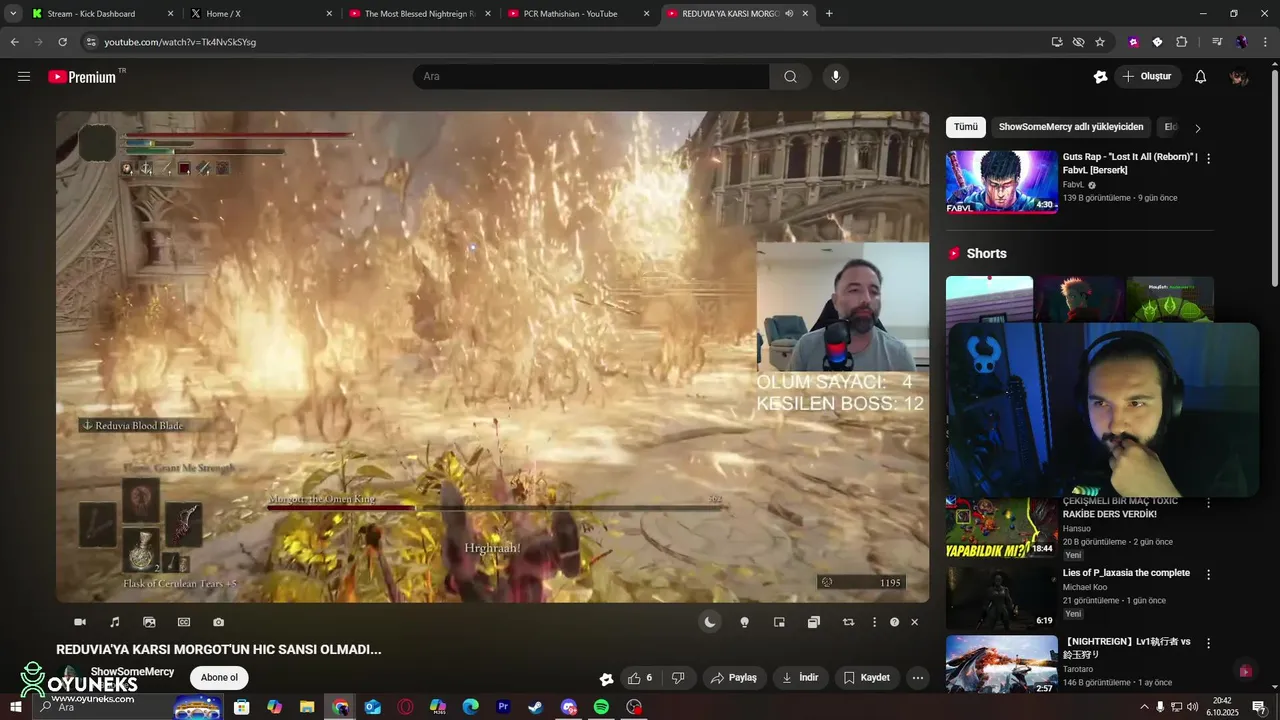Open the YouTube hamburger guide menu
Viewport: 1280px width, 720px height.
point(24,76)
